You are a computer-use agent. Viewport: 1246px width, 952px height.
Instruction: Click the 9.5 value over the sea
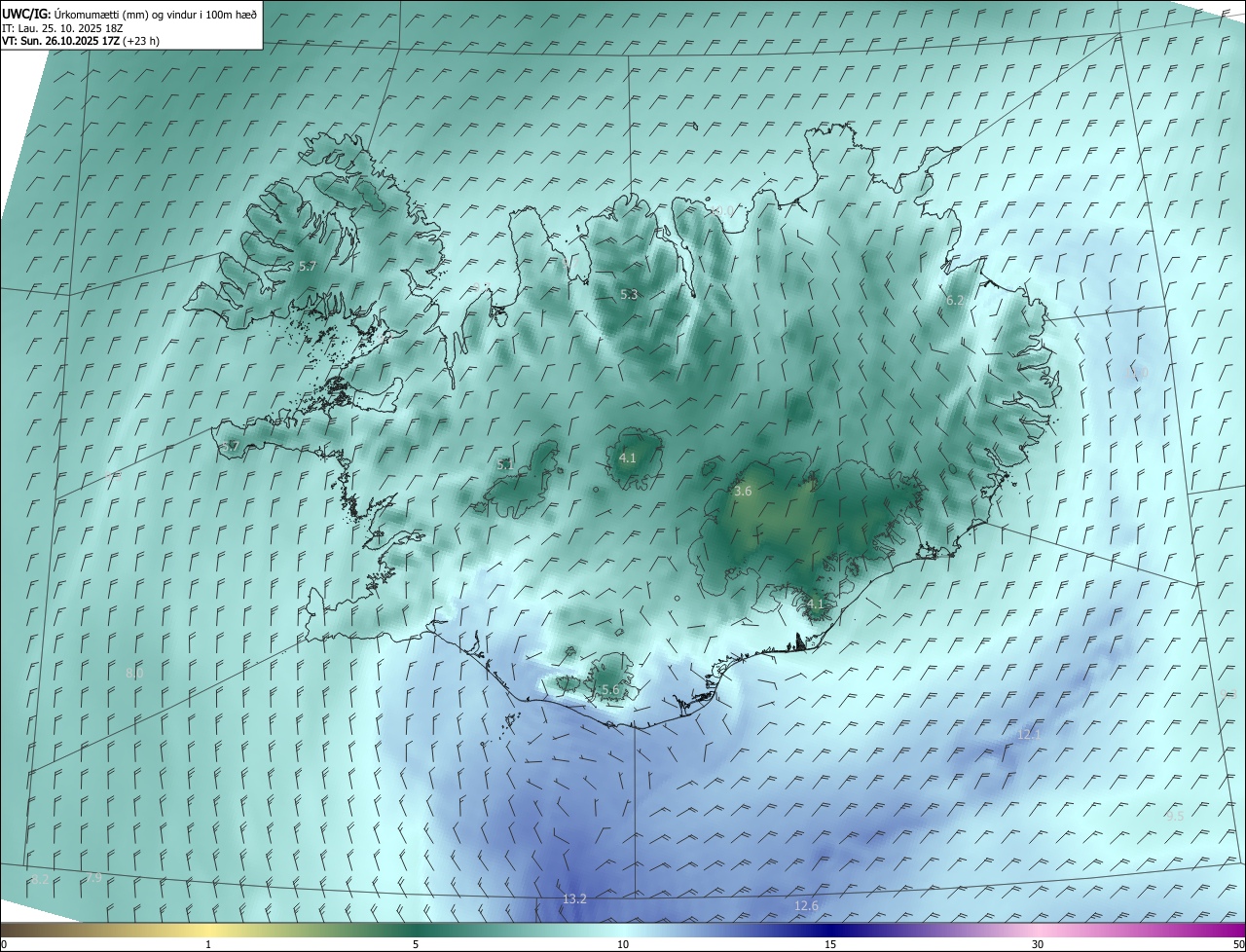click(1175, 816)
